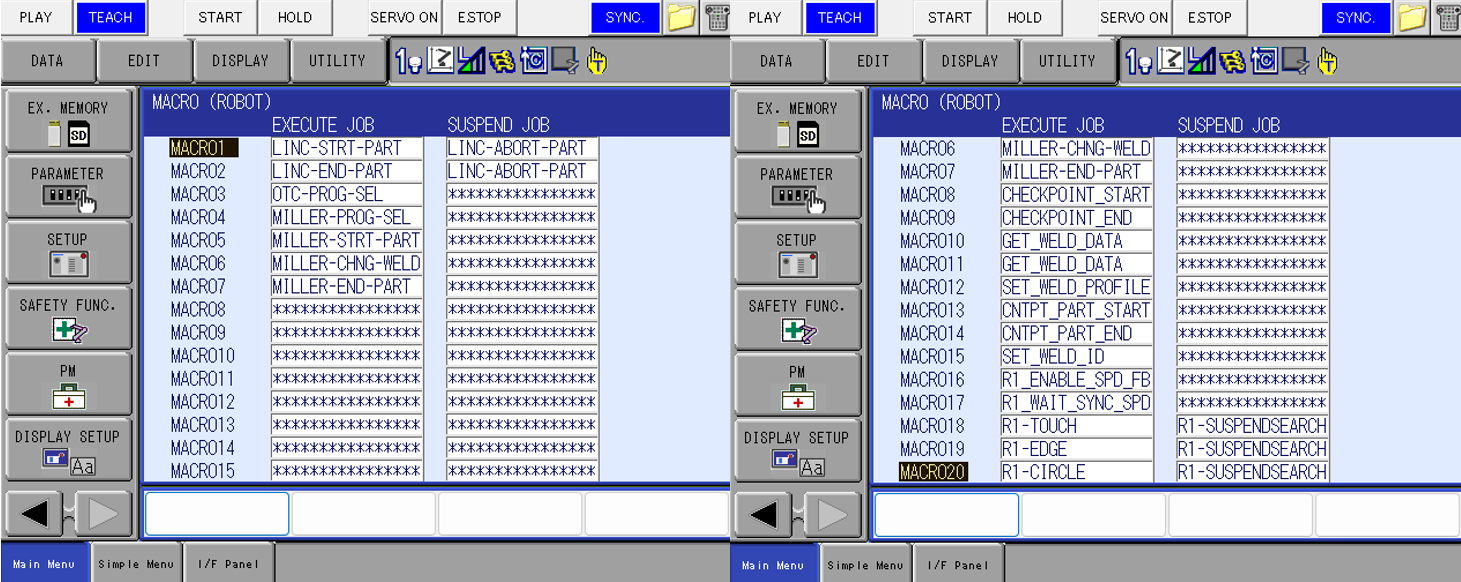Select the R1-TOUCH execute job field
This screenshot has width=1461, height=582.
coord(1077,426)
